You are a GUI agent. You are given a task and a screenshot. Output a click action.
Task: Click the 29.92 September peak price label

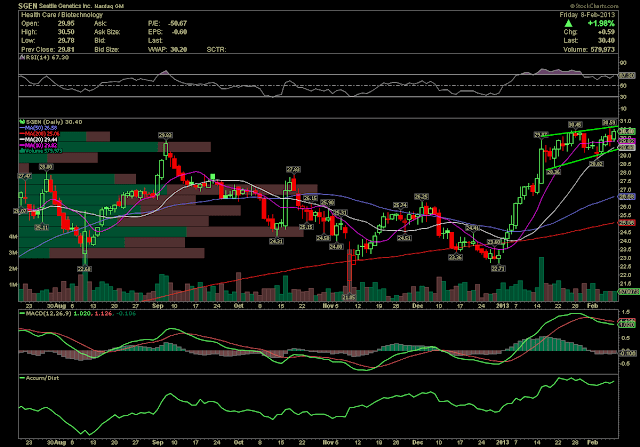165,135
